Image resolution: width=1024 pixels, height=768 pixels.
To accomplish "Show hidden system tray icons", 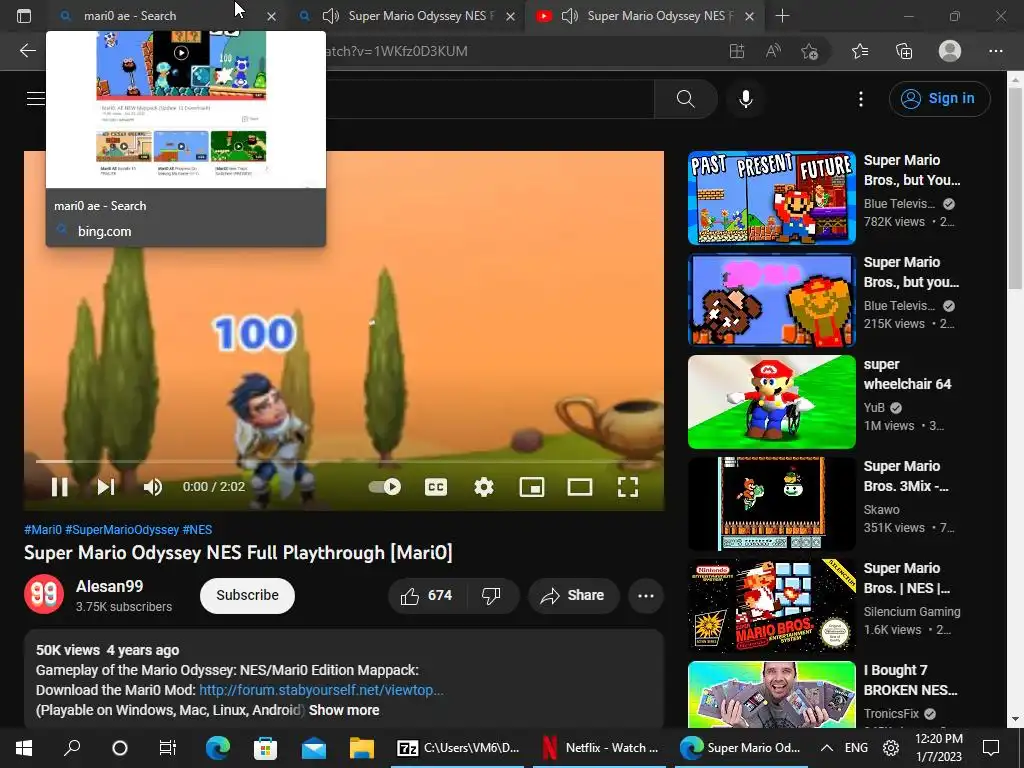I will click(x=826, y=748).
